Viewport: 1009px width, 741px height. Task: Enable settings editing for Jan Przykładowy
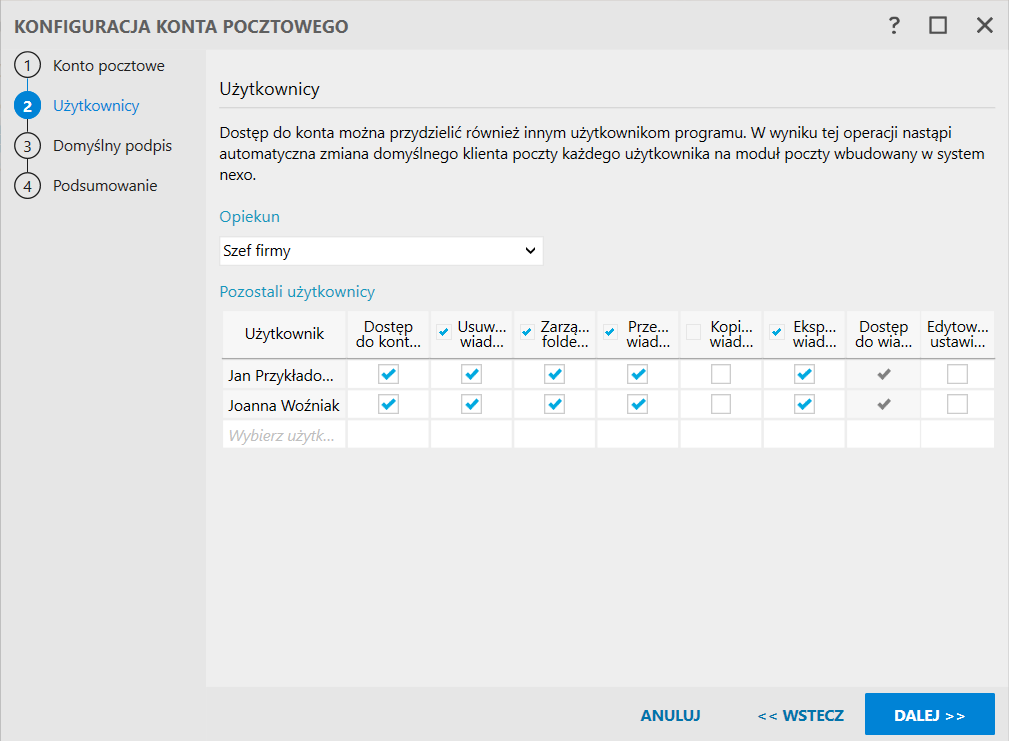[958, 375]
